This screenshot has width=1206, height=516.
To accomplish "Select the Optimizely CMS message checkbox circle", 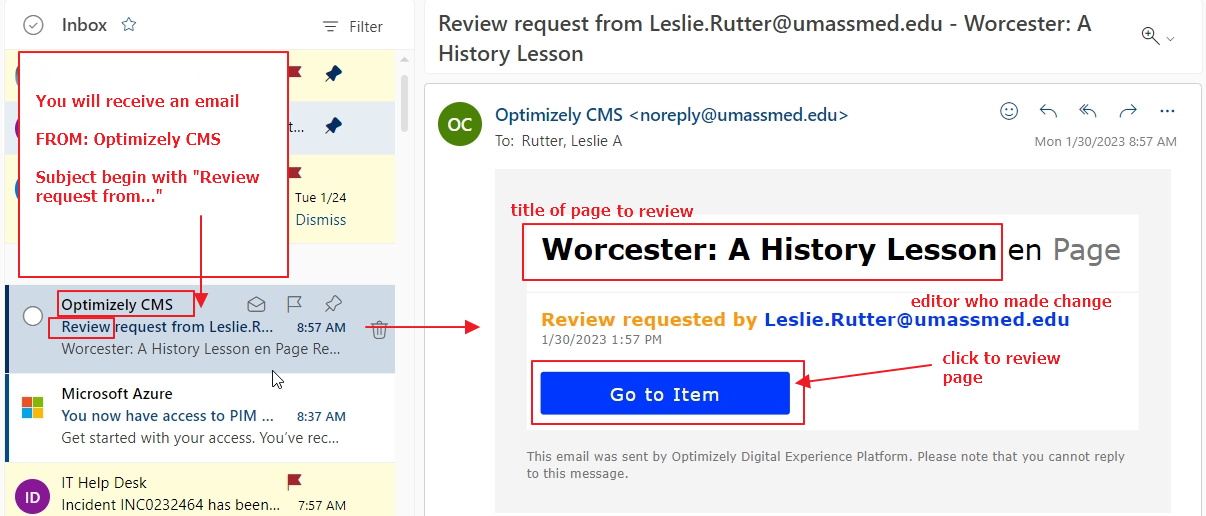I will tap(33, 316).
